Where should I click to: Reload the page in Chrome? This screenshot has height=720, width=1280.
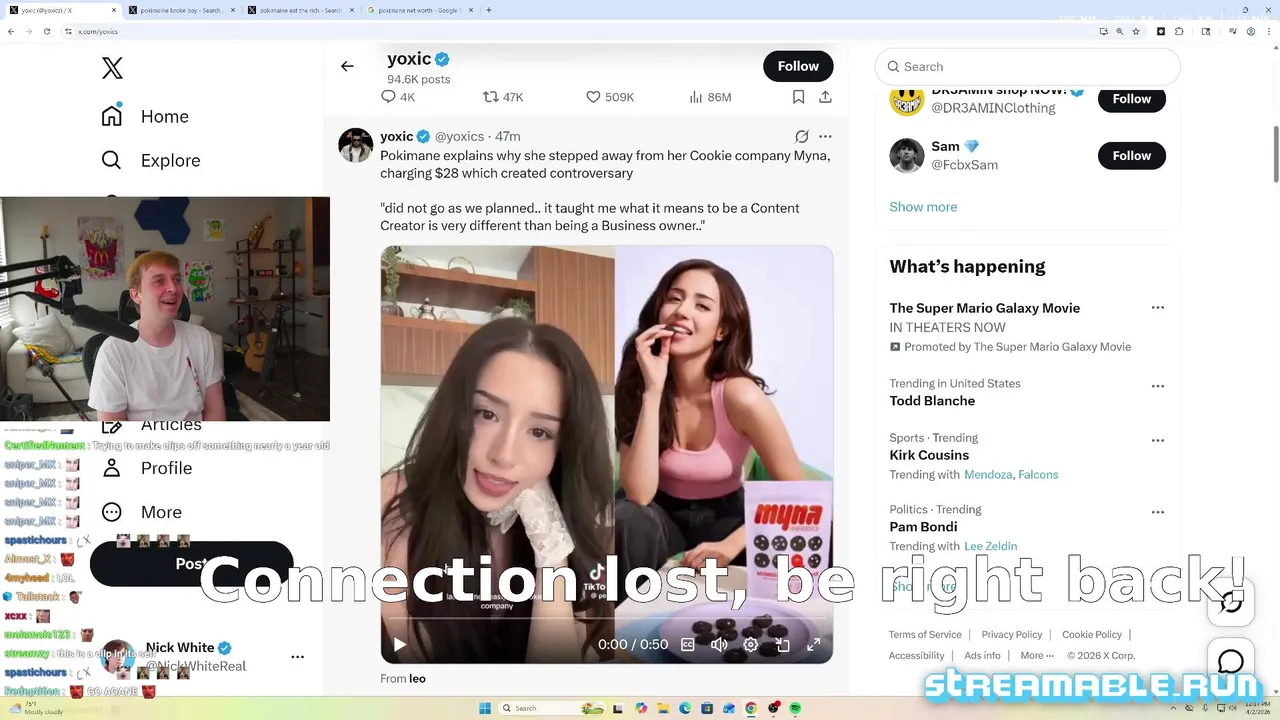(x=47, y=31)
